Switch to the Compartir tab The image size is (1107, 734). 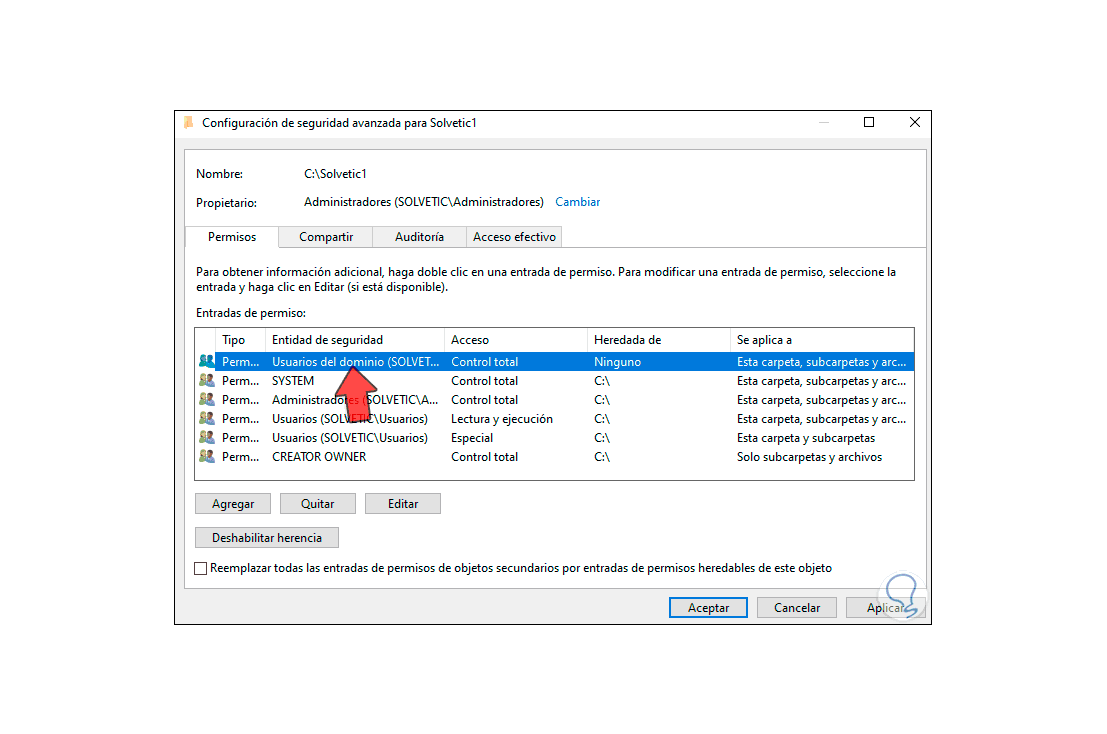[x=325, y=237]
